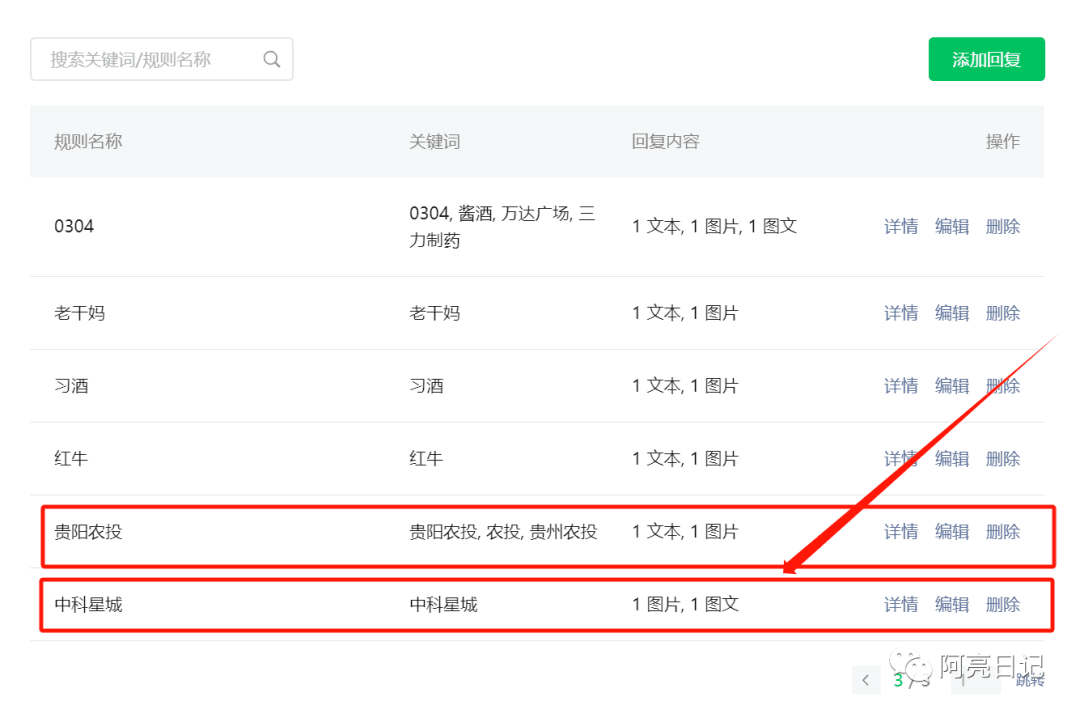Click 编辑 for rule 0304
The width and height of the screenshot is (1080, 714).
pos(952,227)
